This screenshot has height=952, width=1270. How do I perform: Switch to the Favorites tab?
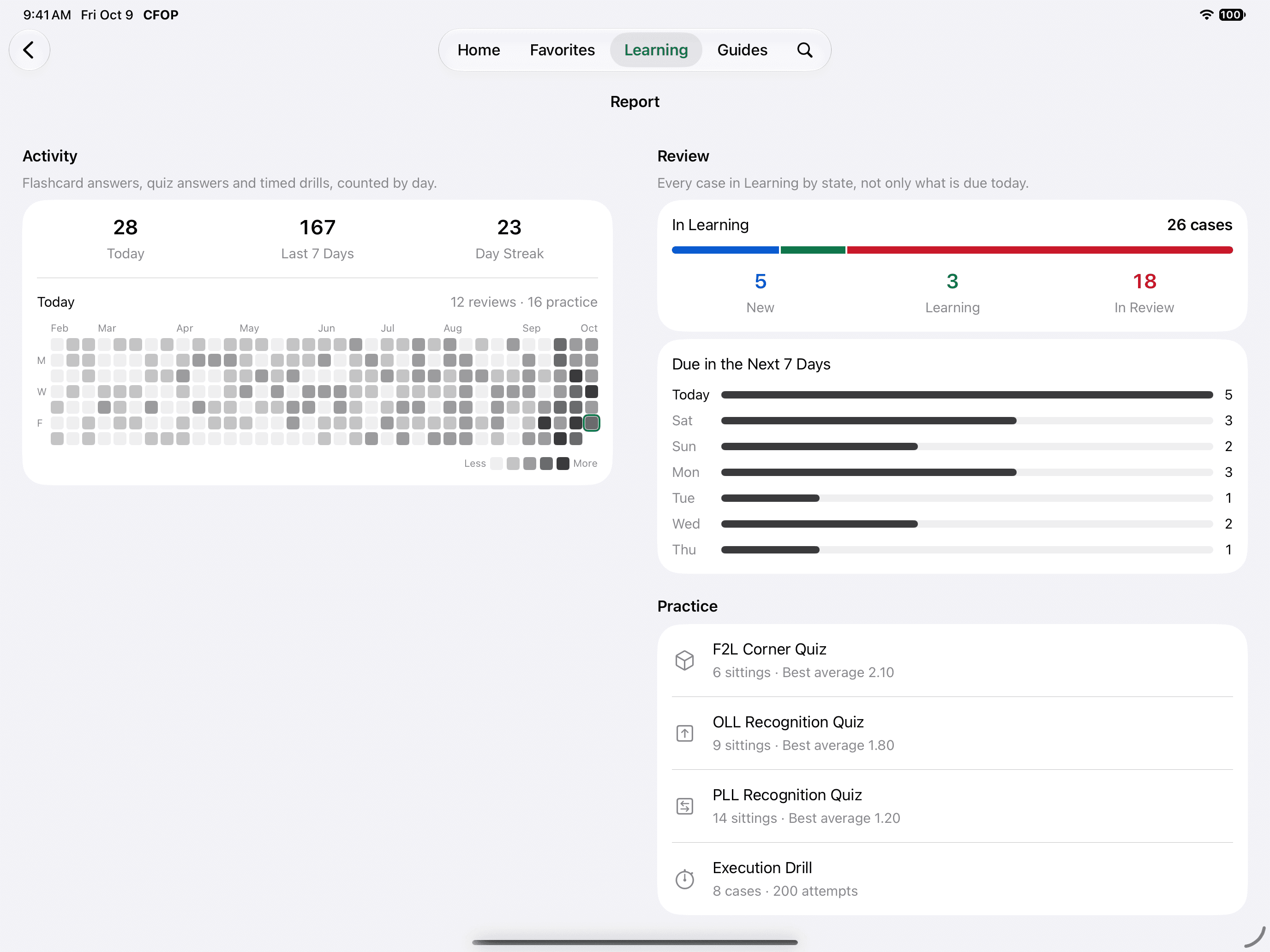562,50
